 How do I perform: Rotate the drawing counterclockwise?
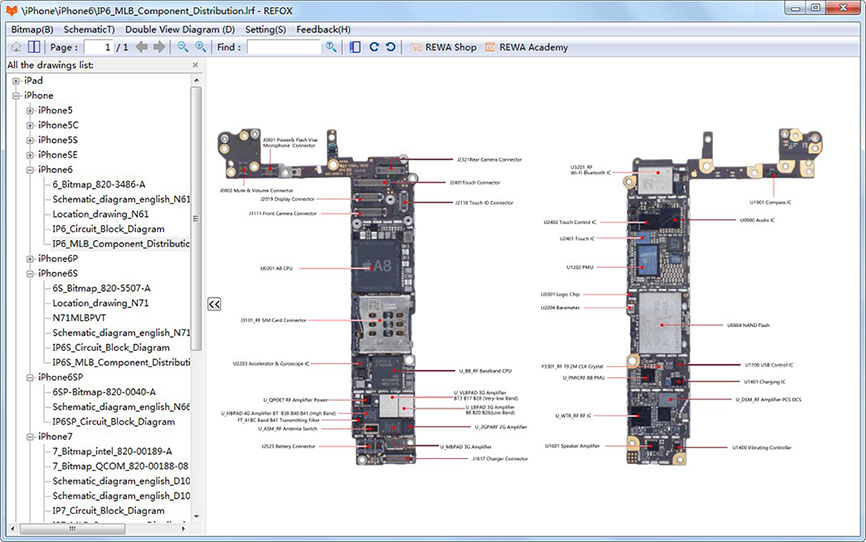(x=390, y=47)
